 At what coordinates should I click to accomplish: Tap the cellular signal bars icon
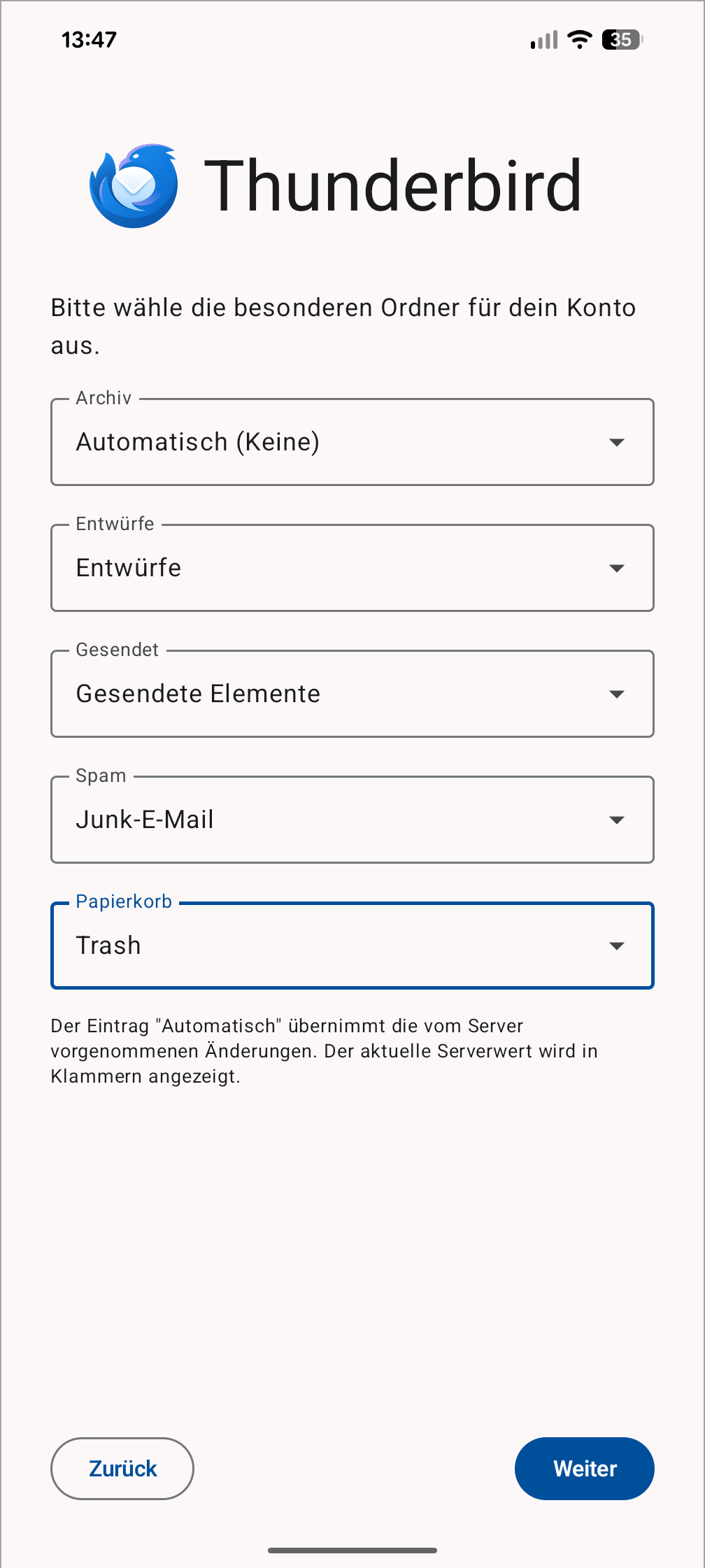544,40
